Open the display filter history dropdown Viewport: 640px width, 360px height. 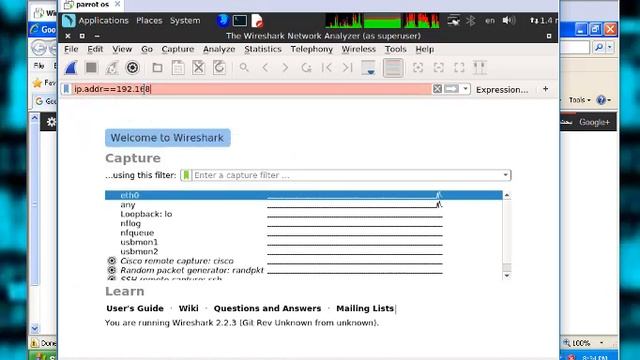(x=465, y=89)
